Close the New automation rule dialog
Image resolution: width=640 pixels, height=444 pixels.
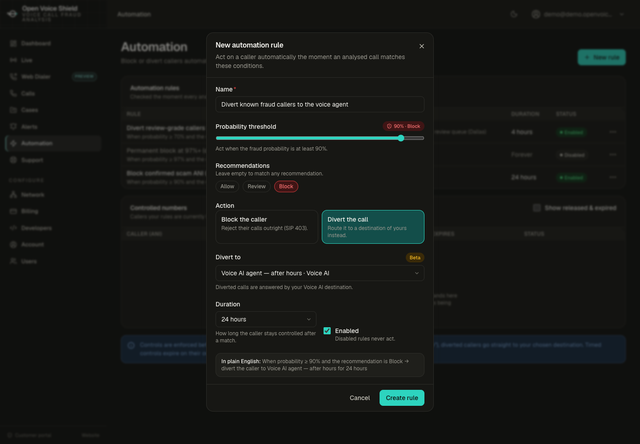[x=422, y=46]
